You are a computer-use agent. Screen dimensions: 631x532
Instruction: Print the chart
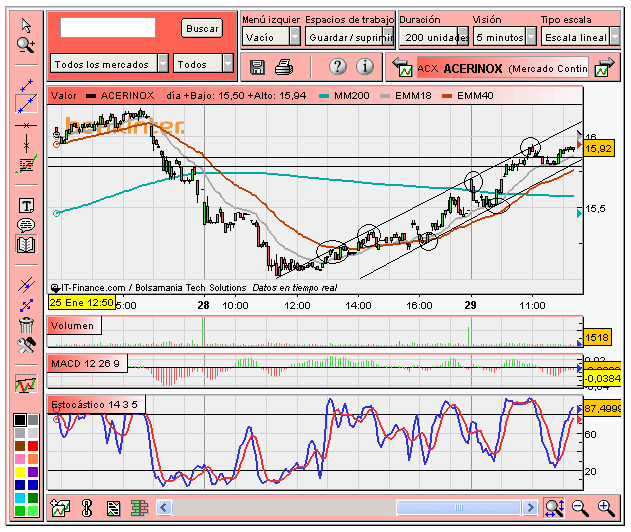pos(284,67)
